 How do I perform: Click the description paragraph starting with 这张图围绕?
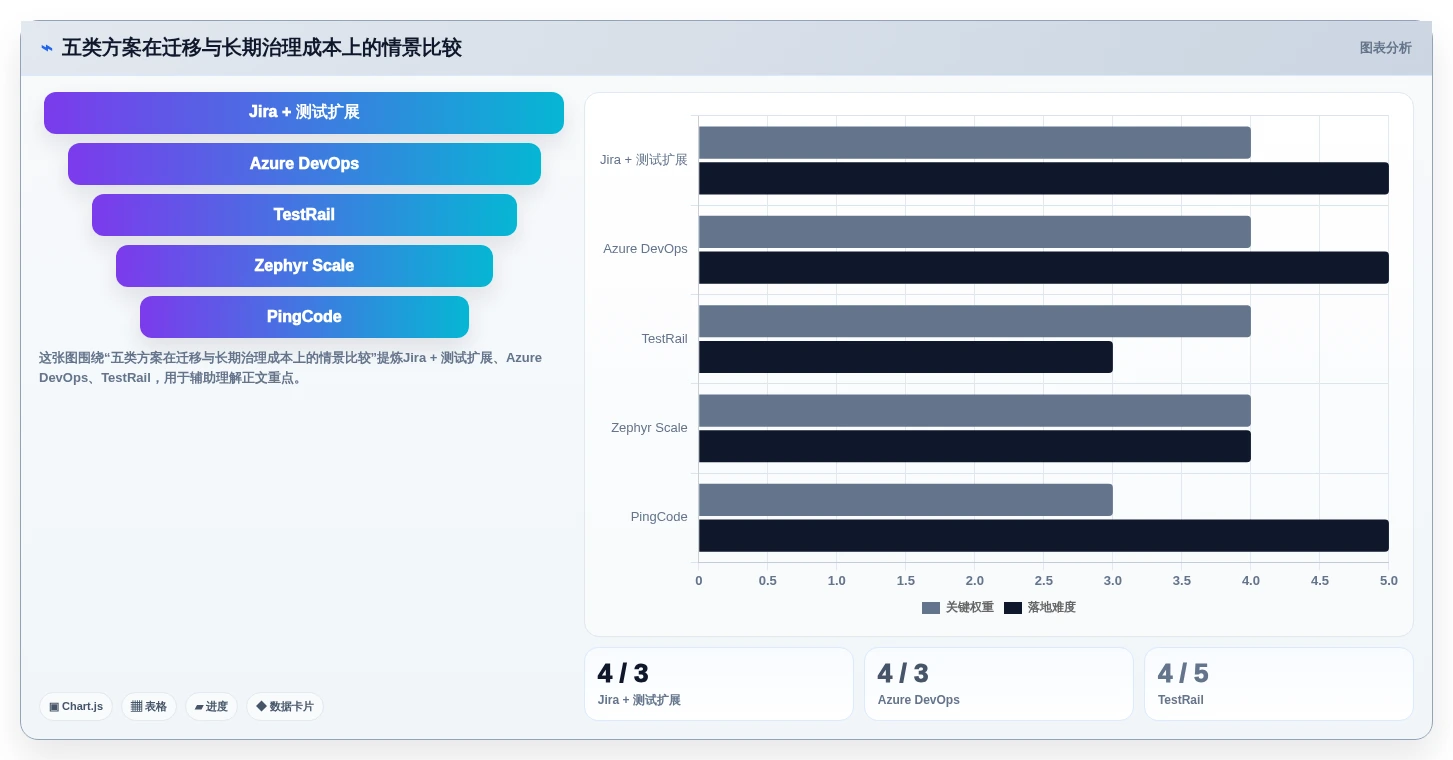(290, 368)
